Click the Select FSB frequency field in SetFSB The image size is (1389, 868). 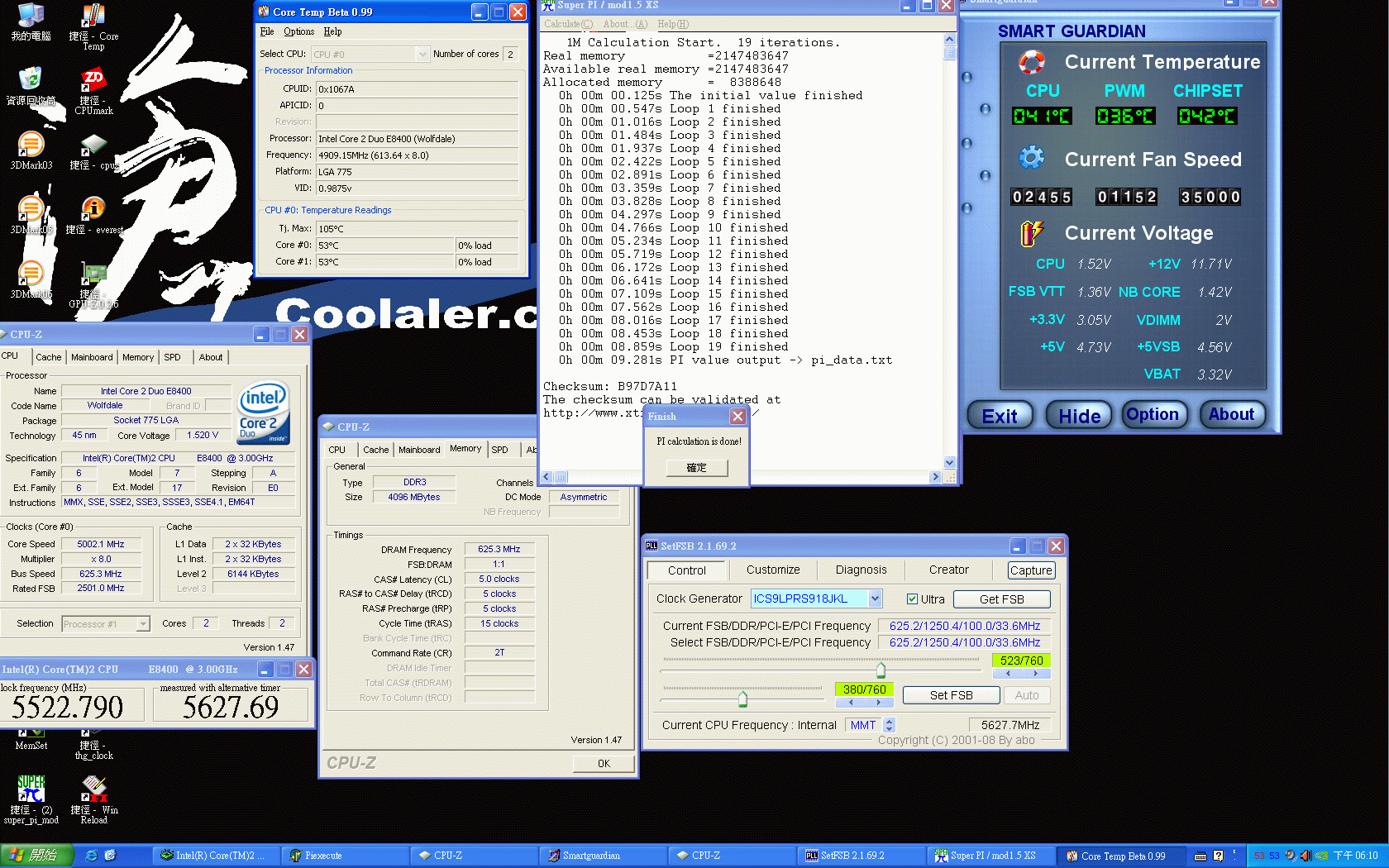964,642
